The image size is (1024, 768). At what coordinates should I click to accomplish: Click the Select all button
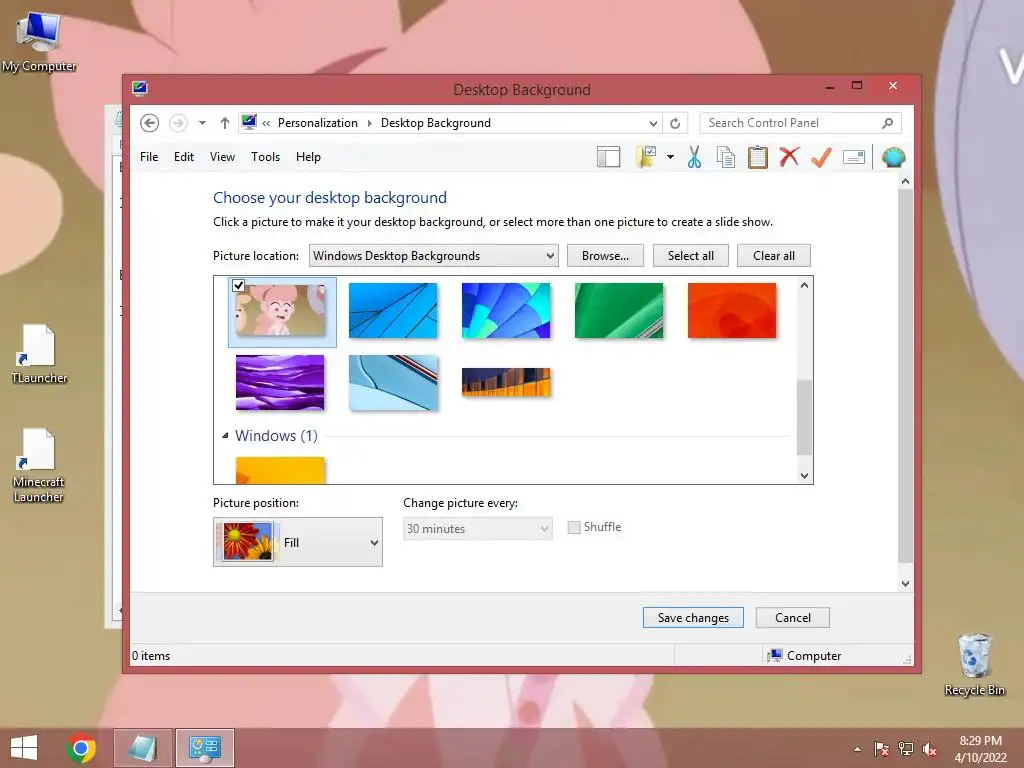[690, 256]
